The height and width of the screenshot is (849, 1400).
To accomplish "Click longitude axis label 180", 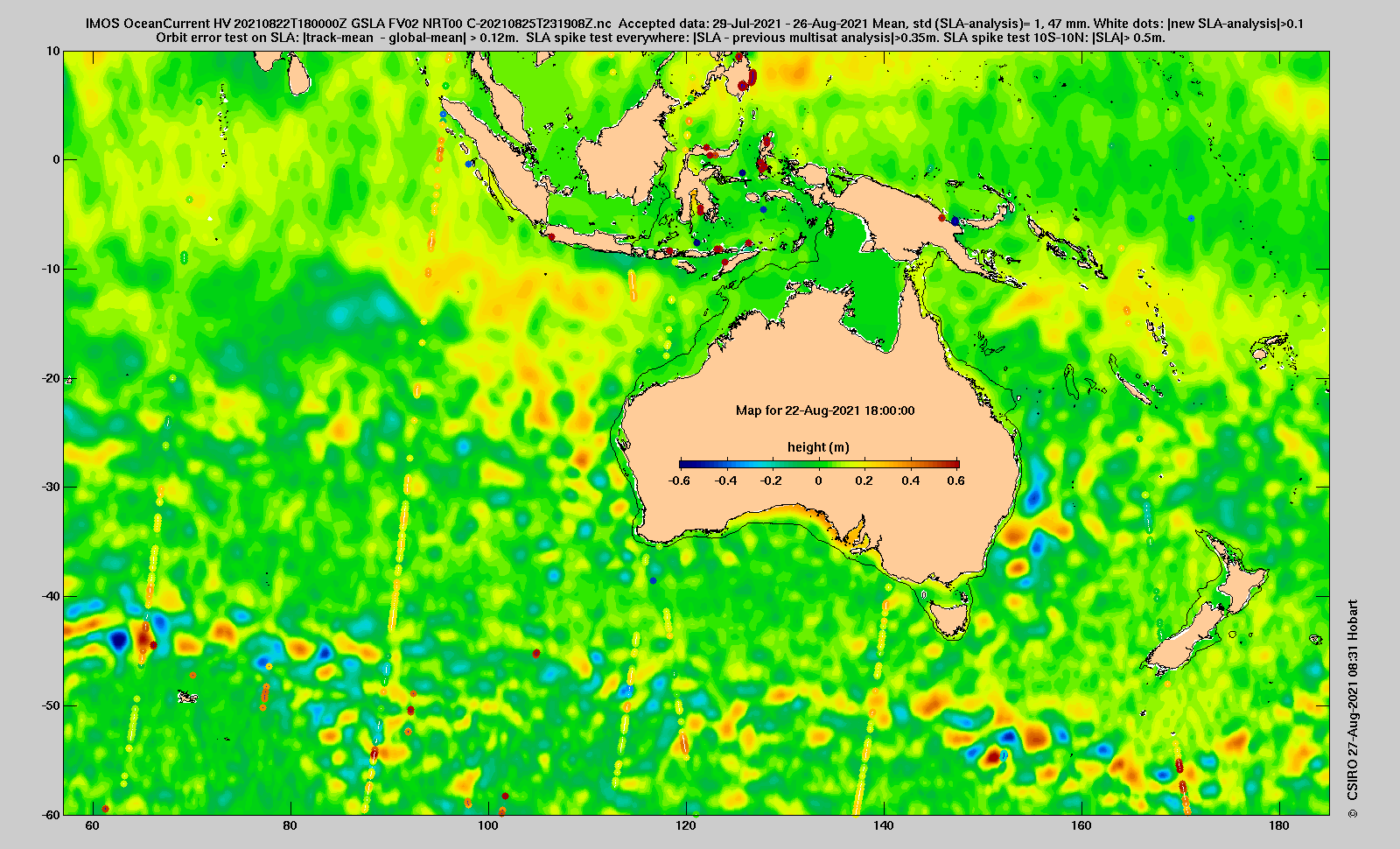I will pos(1279,825).
